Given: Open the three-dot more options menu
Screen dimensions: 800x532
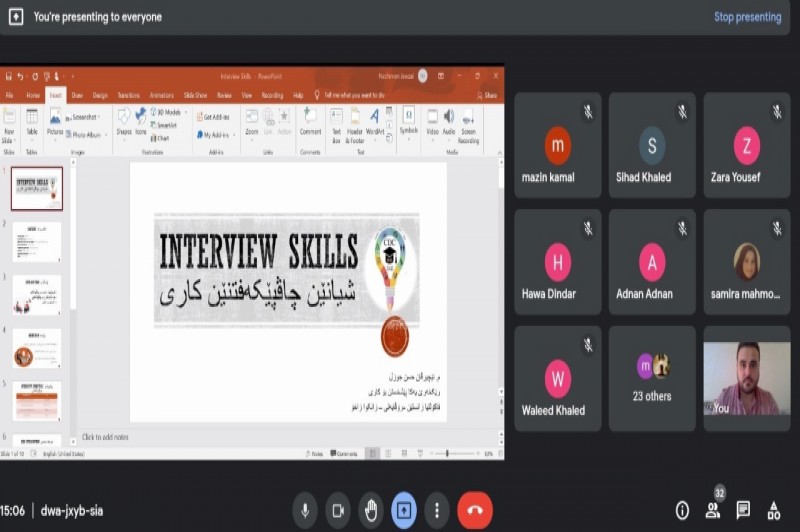Looking at the screenshot, I should coord(436,510).
